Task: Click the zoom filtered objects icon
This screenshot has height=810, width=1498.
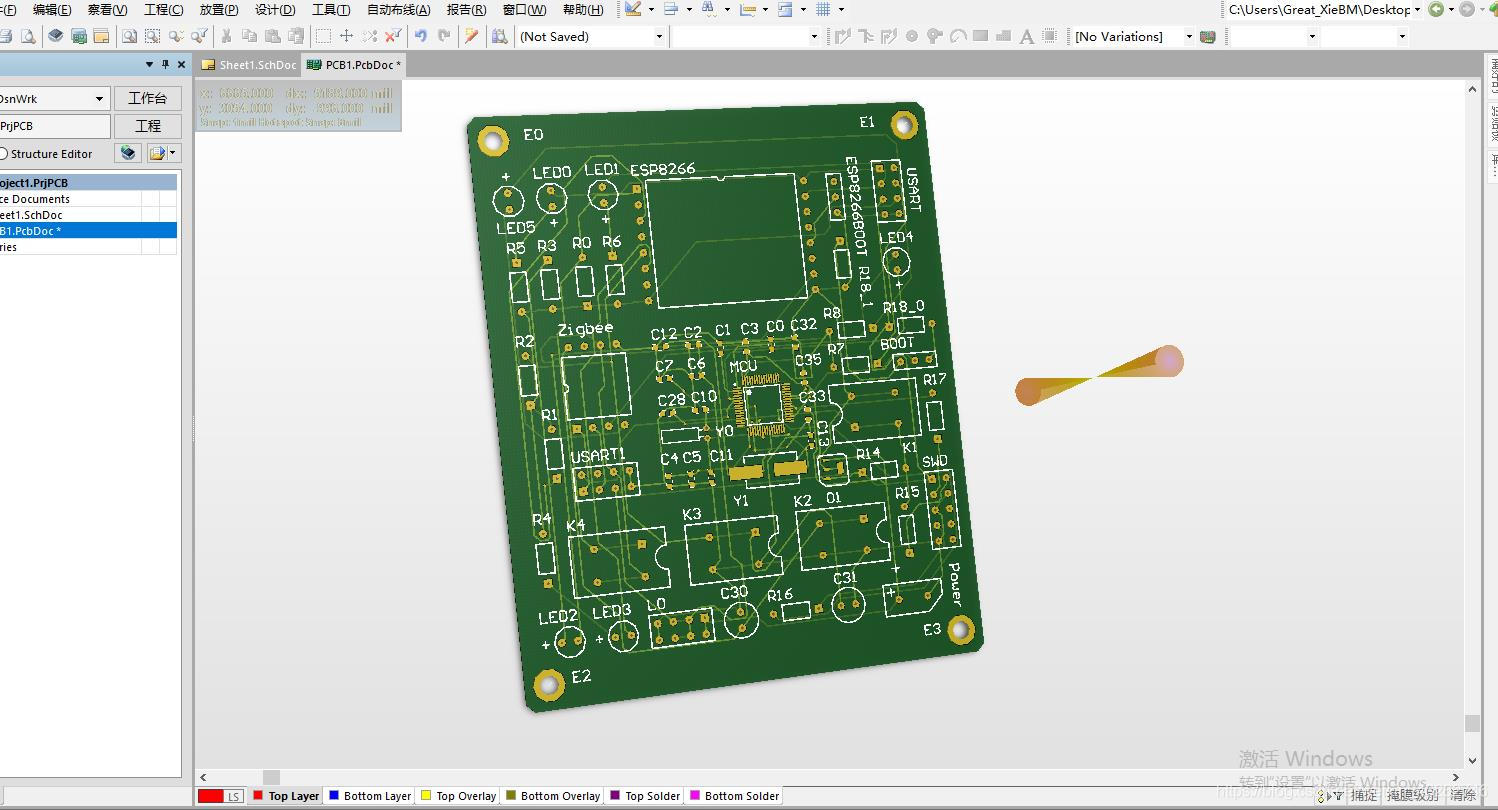Action: [199, 36]
